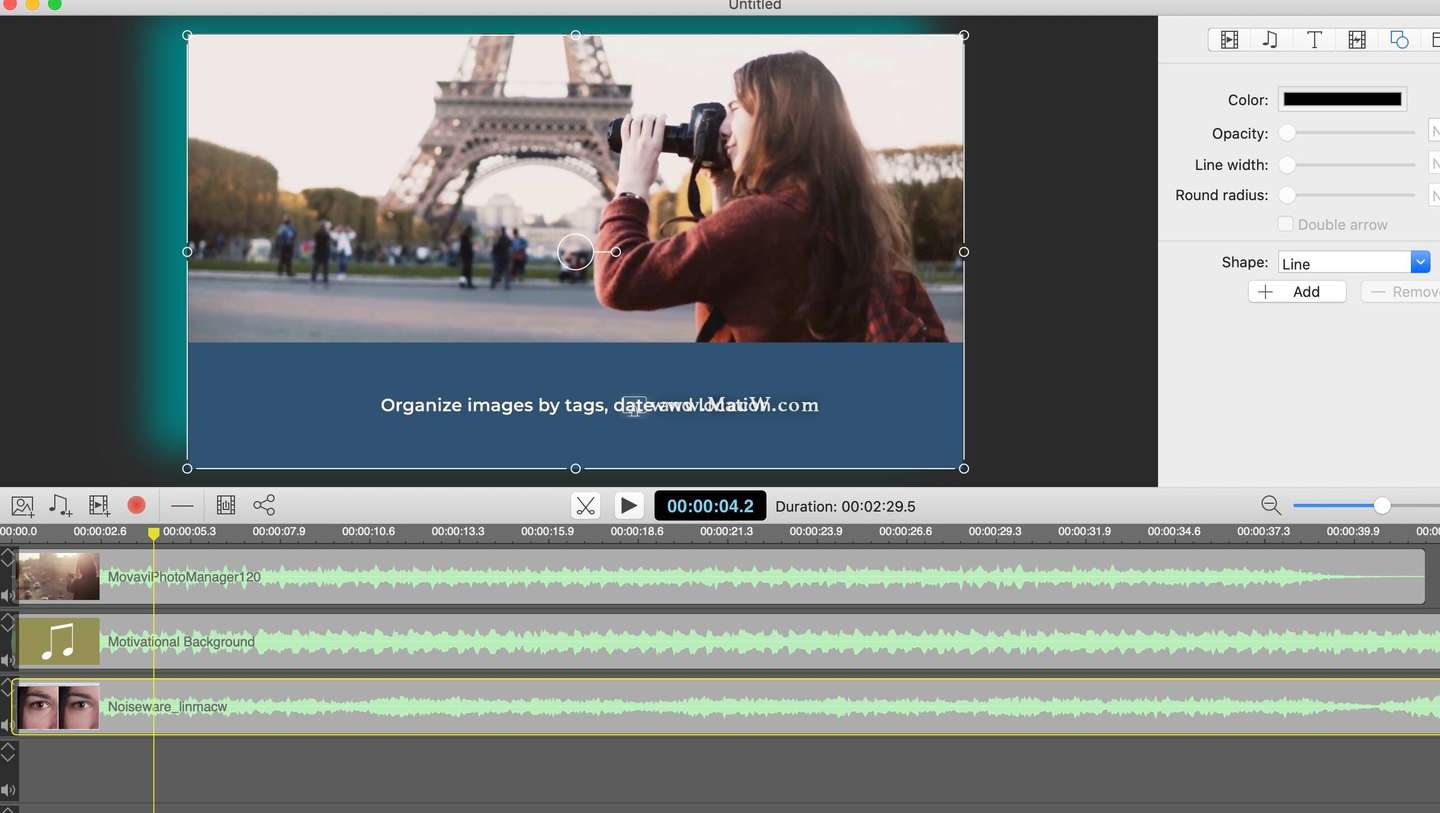Click the bottom-left corner resize handle in preview
Viewport: 1440px width, 813px height.
pyautogui.click(x=187, y=468)
